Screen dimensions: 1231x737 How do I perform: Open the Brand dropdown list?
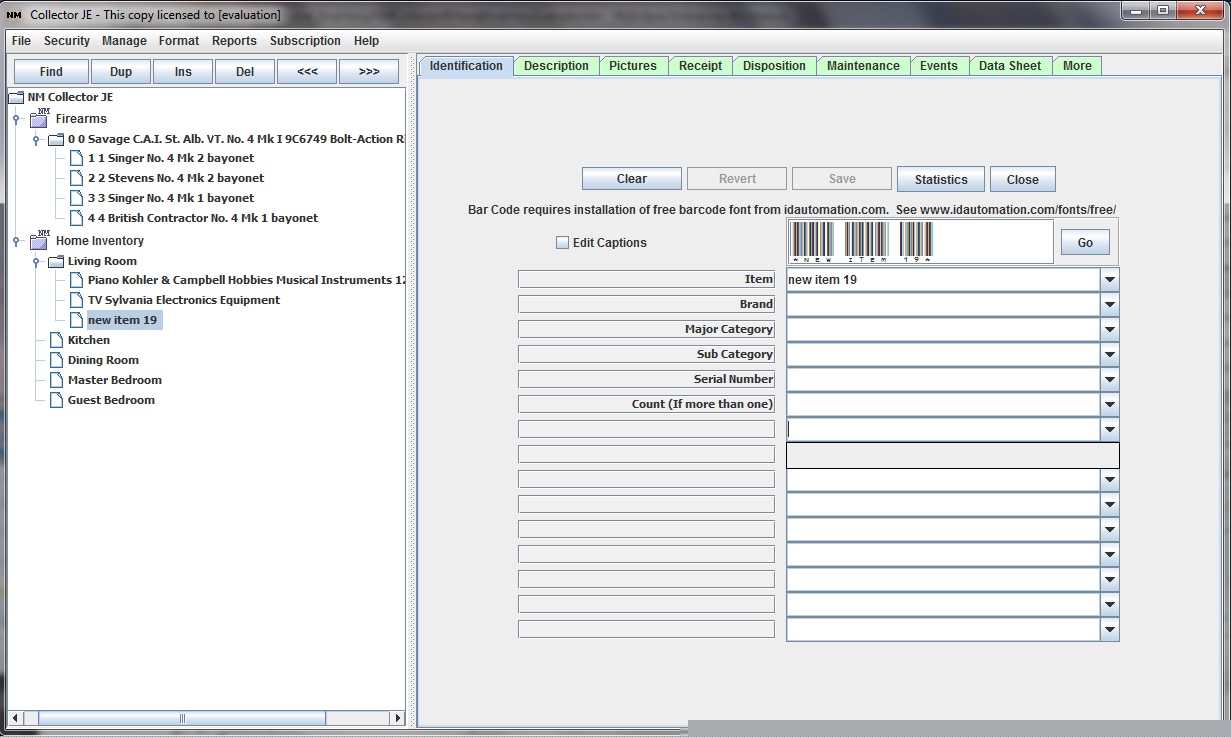point(1109,305)
